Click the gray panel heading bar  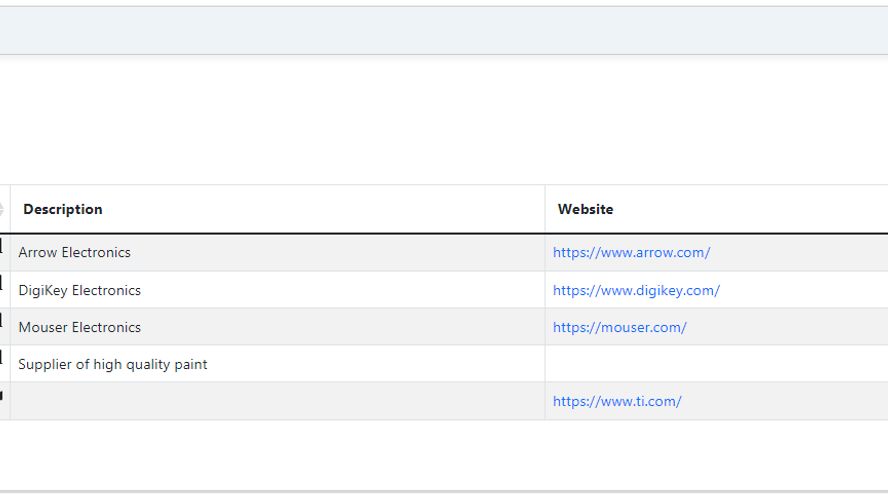coord(444,31)
